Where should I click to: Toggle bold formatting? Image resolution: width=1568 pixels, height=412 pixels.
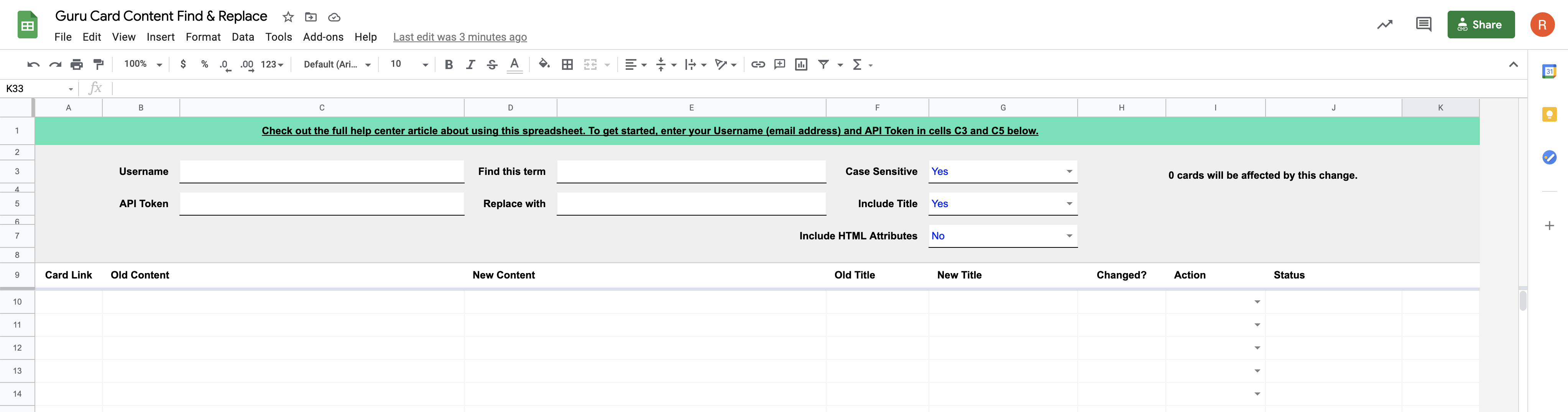pos(449,64)
